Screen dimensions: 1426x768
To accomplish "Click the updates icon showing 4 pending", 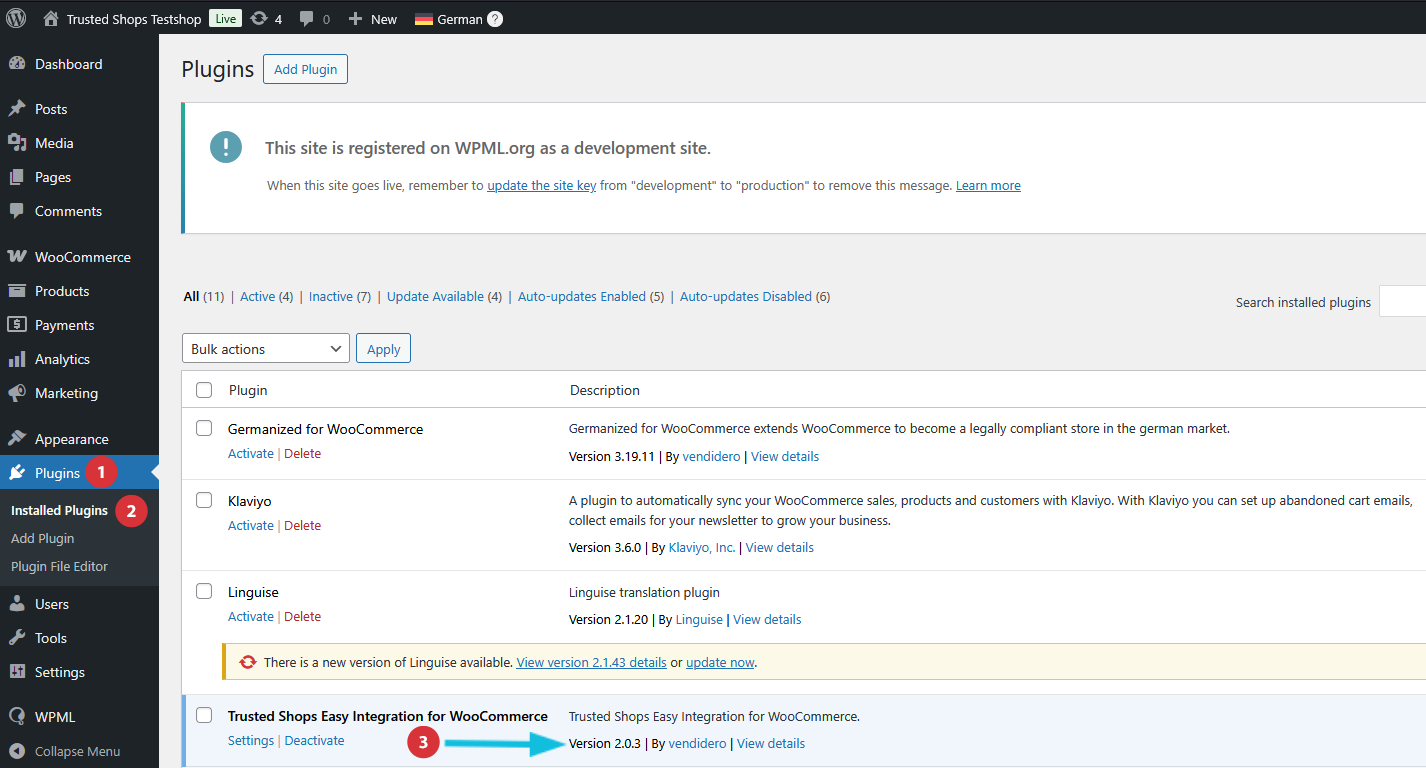I will pos(258,18).
